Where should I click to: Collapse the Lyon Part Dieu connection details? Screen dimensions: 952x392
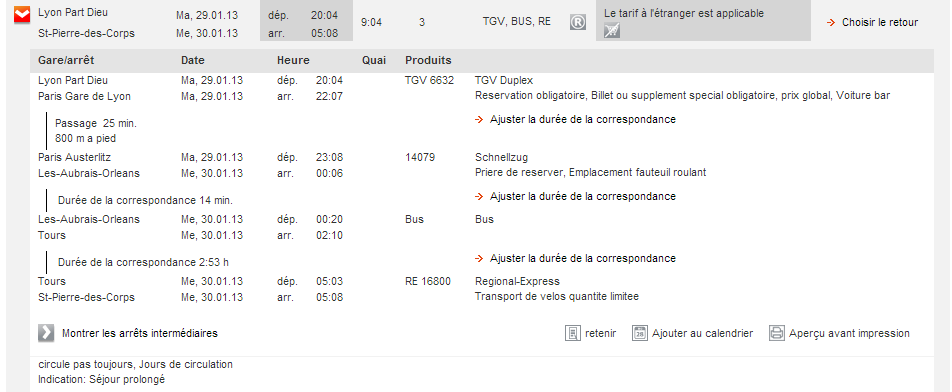coord(22,15)
